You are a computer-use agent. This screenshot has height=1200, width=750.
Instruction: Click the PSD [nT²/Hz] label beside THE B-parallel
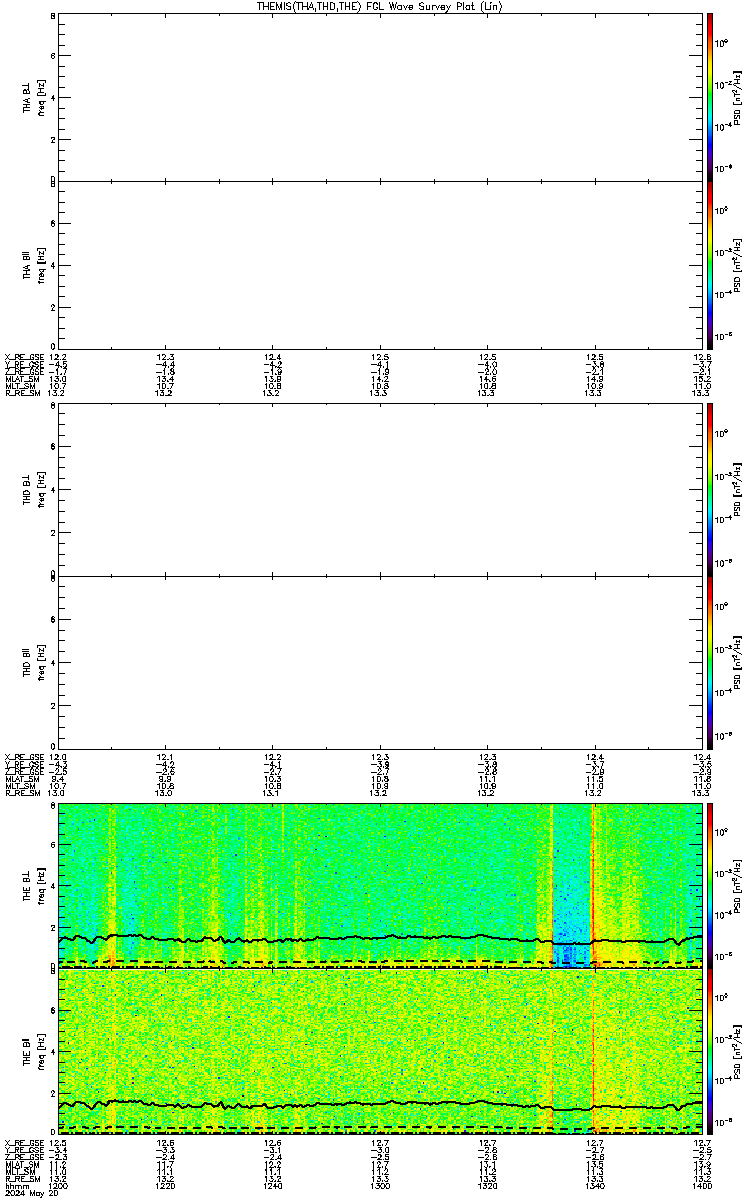click(x=736, y=1050)
